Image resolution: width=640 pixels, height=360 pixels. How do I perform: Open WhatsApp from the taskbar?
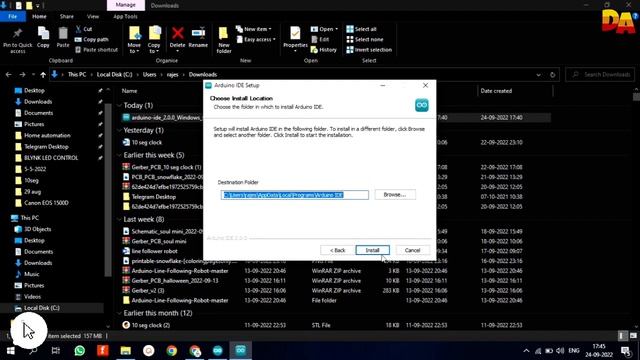pos(80,350)
